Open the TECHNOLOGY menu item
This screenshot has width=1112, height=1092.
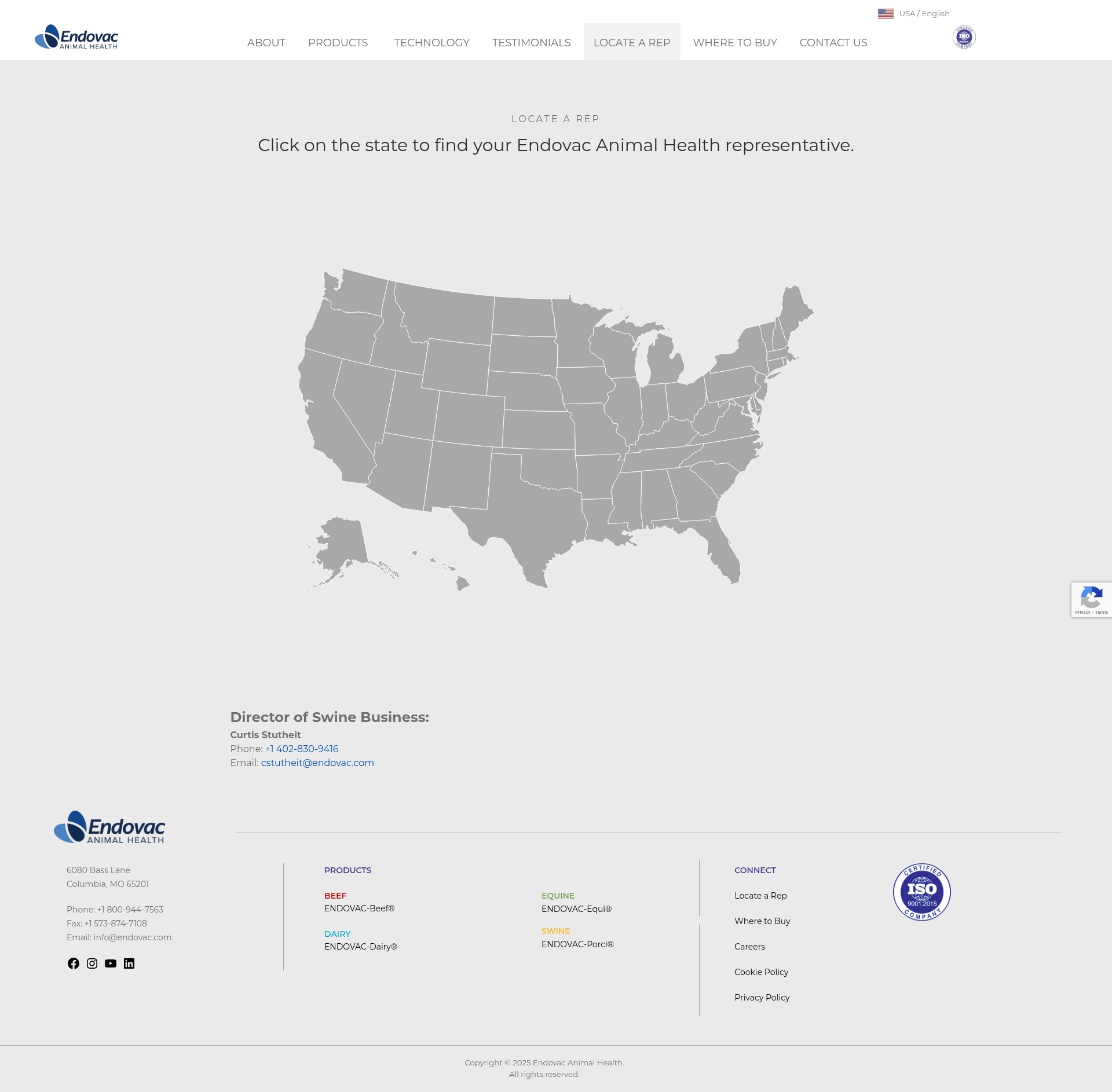[x=432, y=42]
